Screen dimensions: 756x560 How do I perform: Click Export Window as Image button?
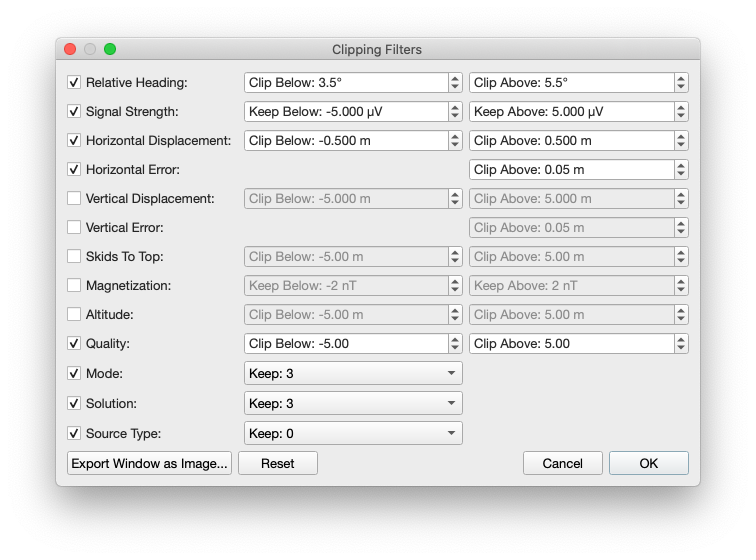point(149,464)
